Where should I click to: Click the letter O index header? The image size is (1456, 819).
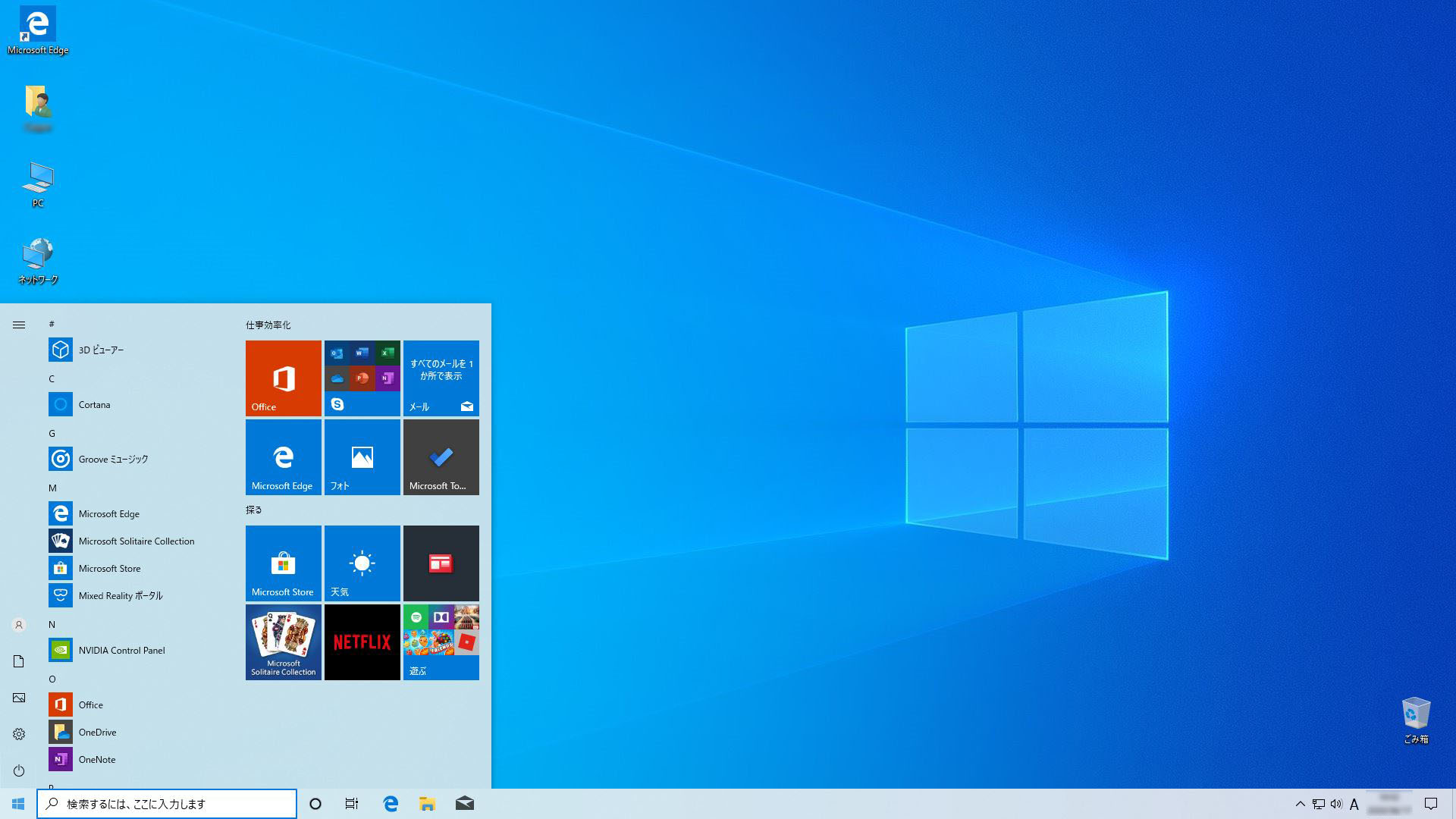(x=52, y=679)
